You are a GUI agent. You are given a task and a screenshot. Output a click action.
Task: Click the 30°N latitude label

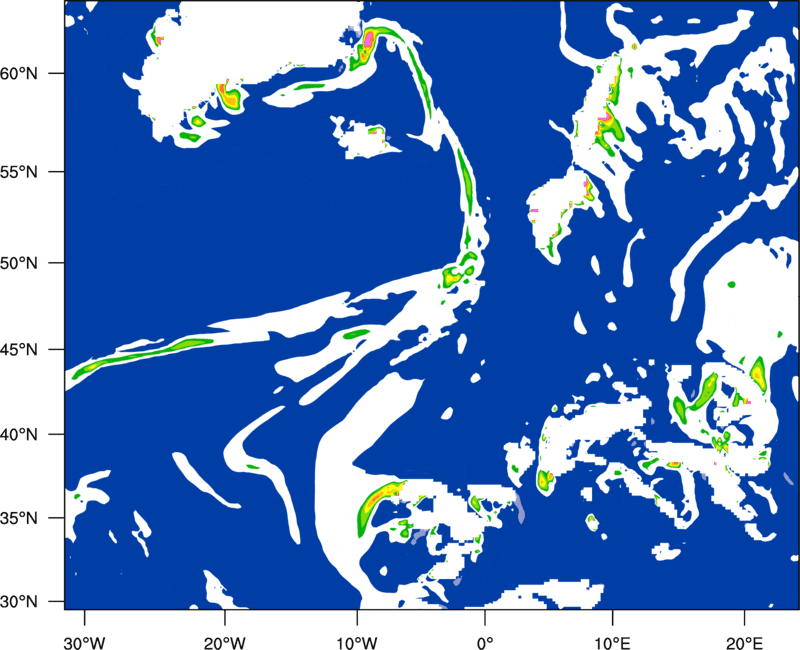[x=19, y=602]
